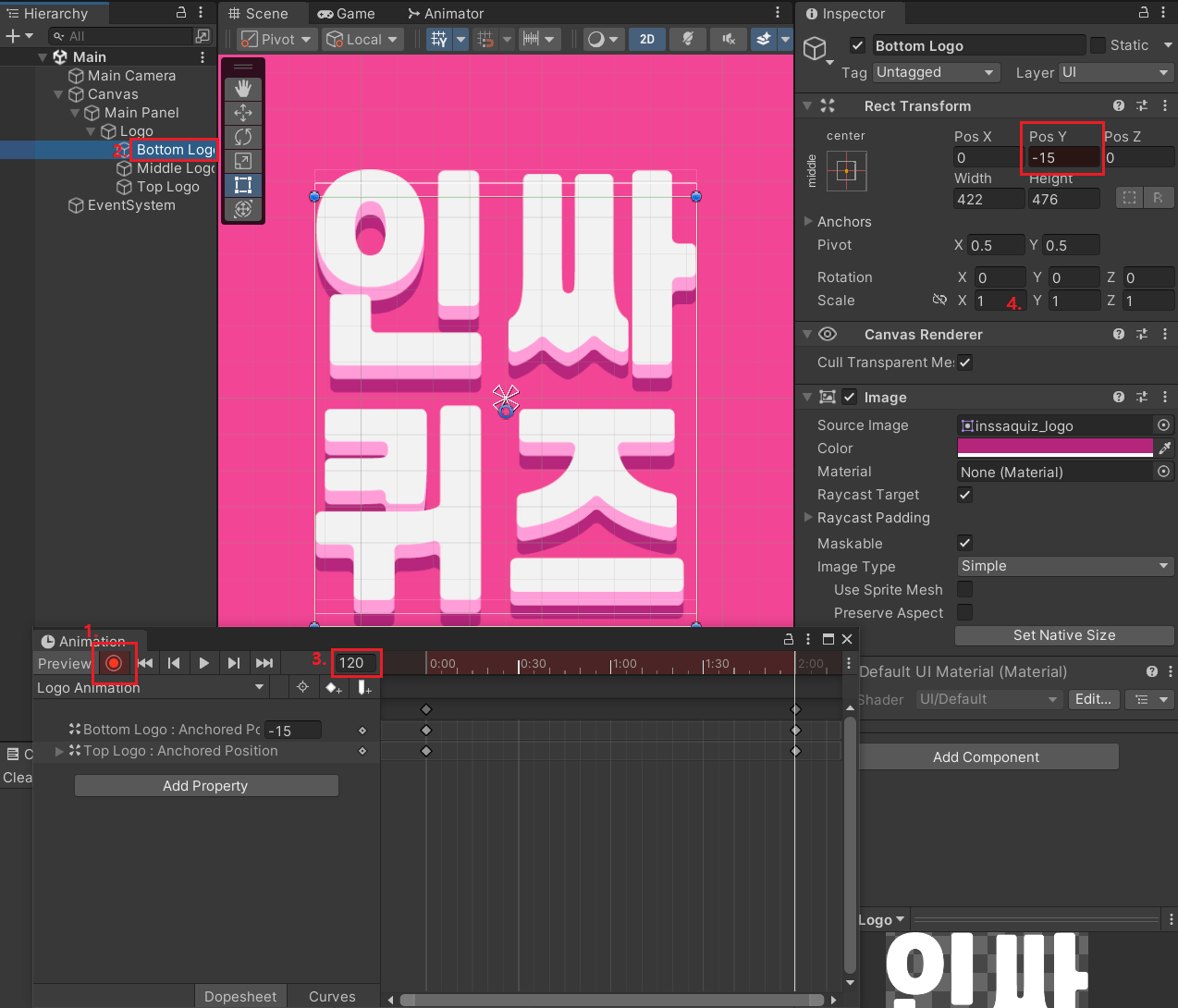Toggle scene lighting icon
The width and height of the screenshot is (1178, 1008).
pos(688,39)
